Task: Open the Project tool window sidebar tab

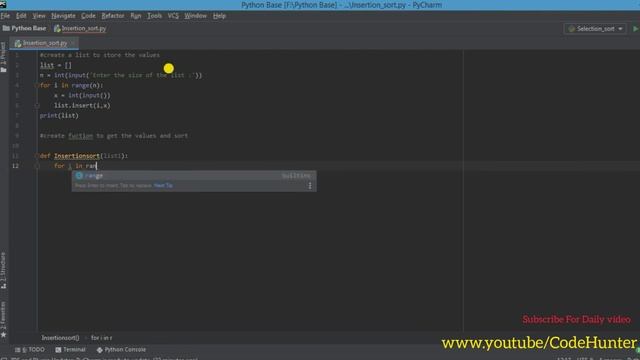Action: pos(4,57)
